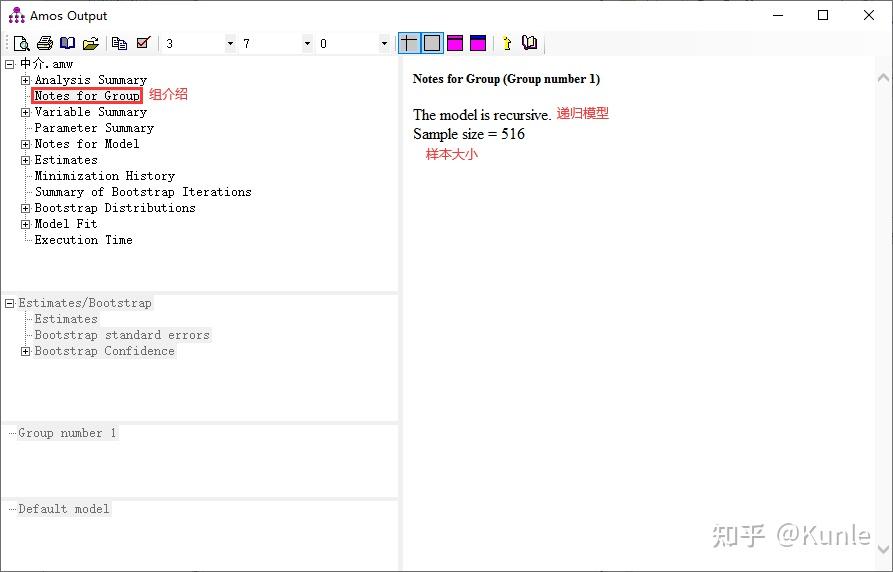Viewport: 893px width, 572px height.
Task: Select Model Fit tree item
Action: pyautogui.click(x=65, y=223)
